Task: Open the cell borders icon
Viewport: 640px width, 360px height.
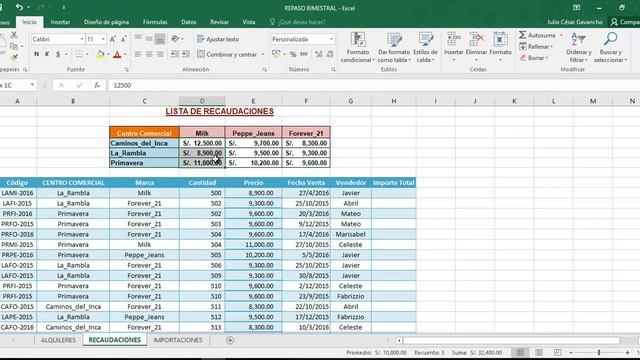Action: pos(79,54)
